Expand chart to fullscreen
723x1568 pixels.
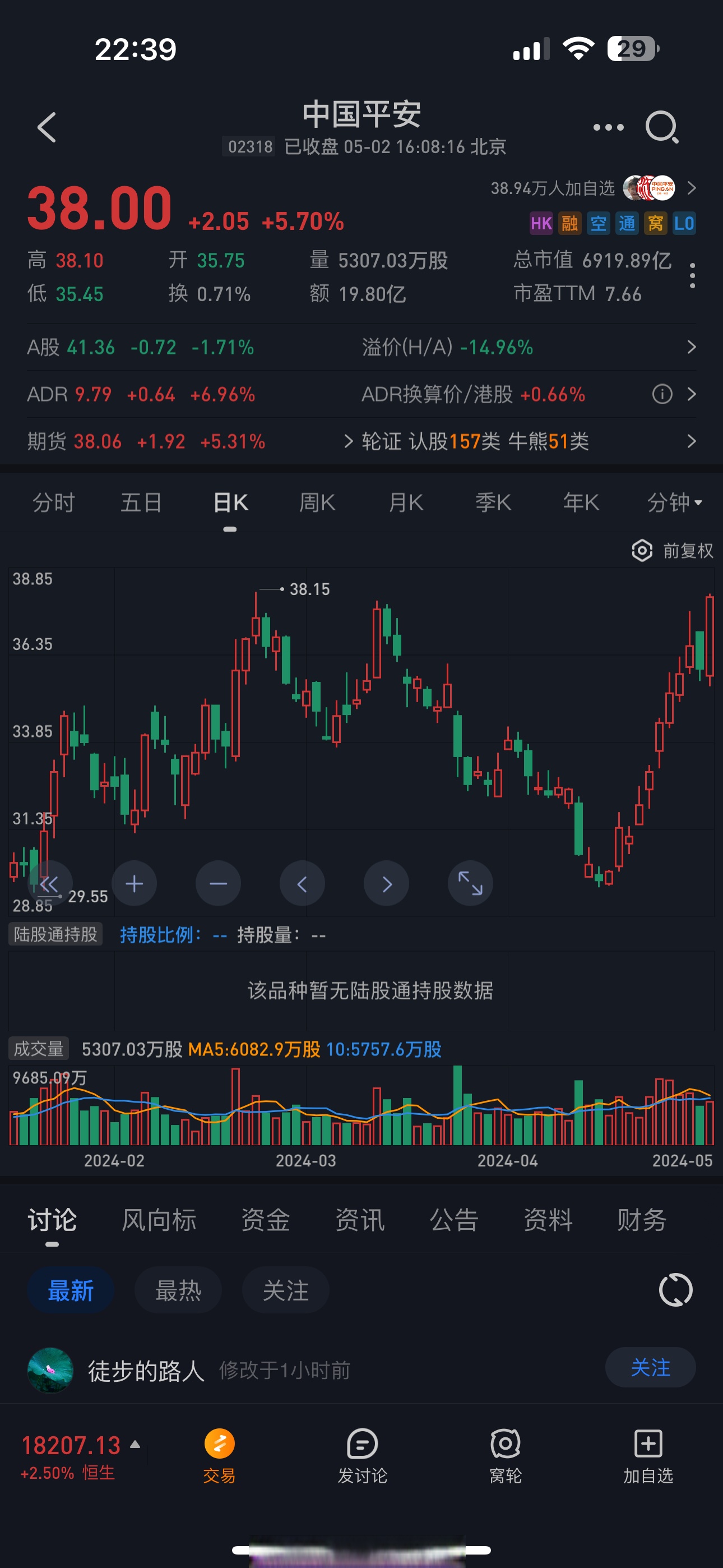point(470,883)
